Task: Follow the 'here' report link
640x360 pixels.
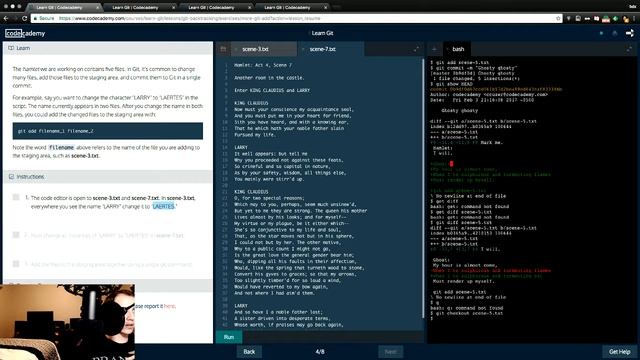Action: tap(169, 306)
